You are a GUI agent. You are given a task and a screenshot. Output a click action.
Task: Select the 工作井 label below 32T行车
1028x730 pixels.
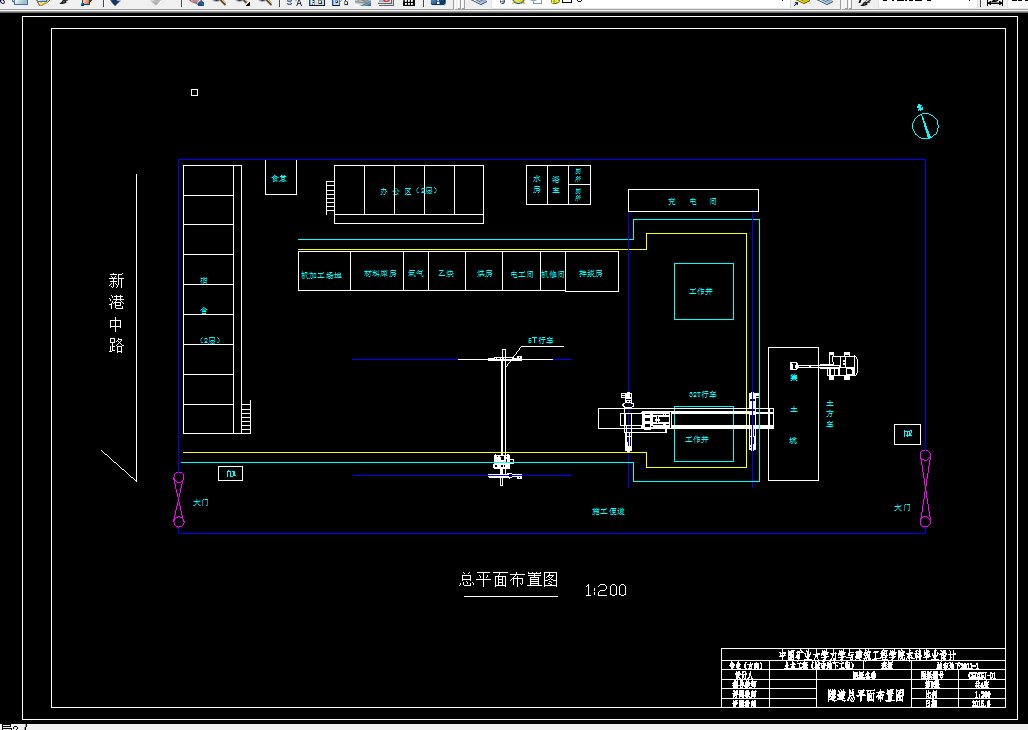tap(697, 439)
